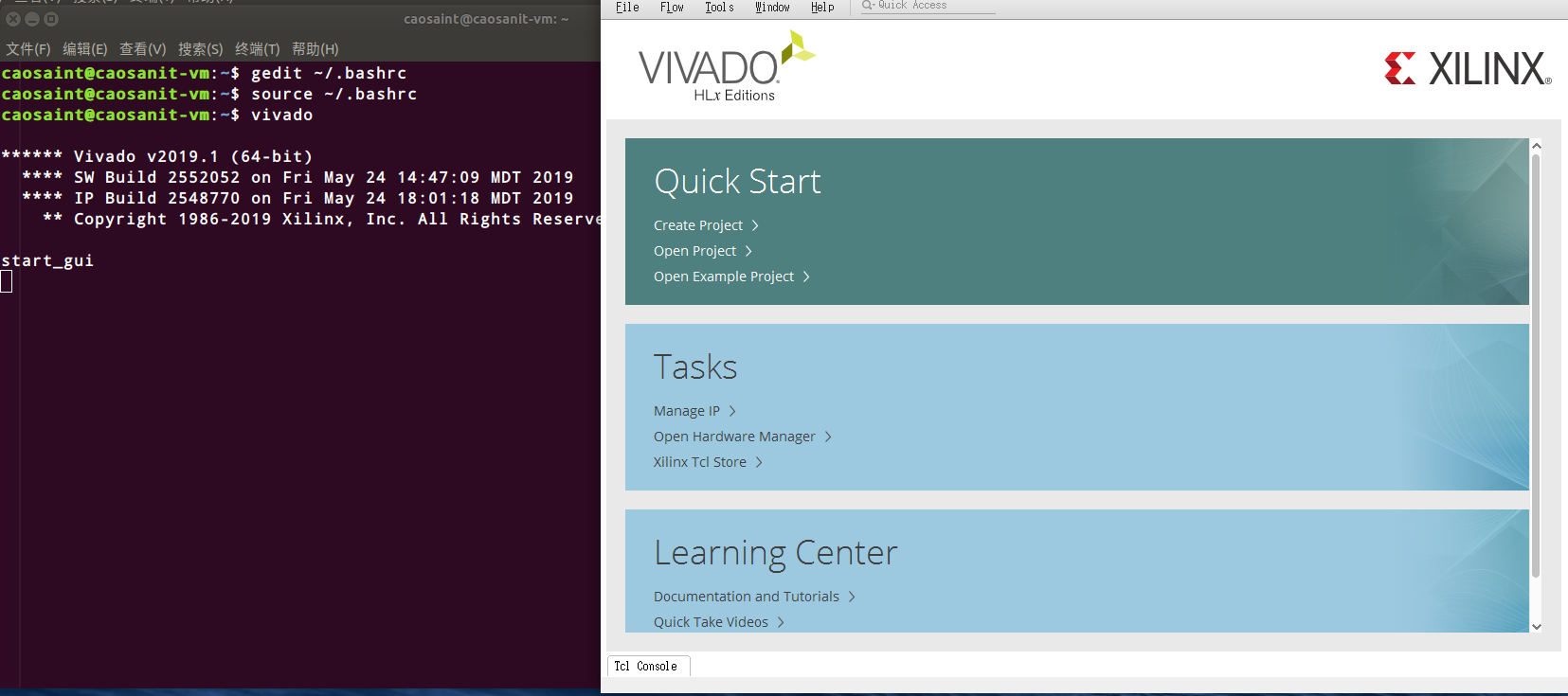Screen dimensions: 1568x696
Task: Open Documentation and Tutorials link
Action: tap(747, 597)
